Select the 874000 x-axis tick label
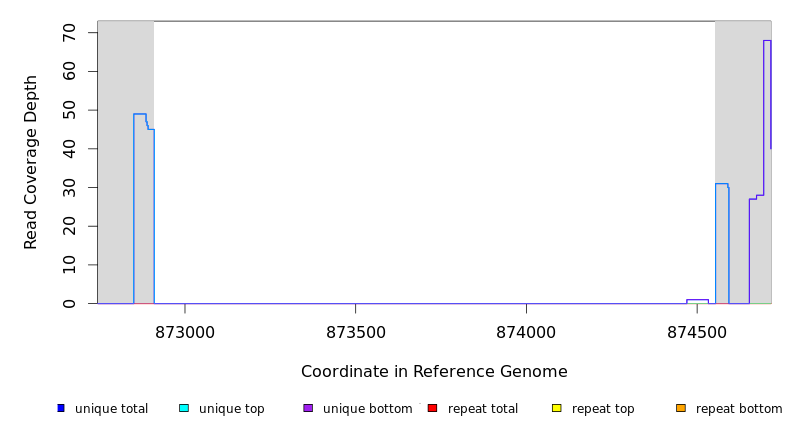 pyautogui.click(x=527, y=333)
